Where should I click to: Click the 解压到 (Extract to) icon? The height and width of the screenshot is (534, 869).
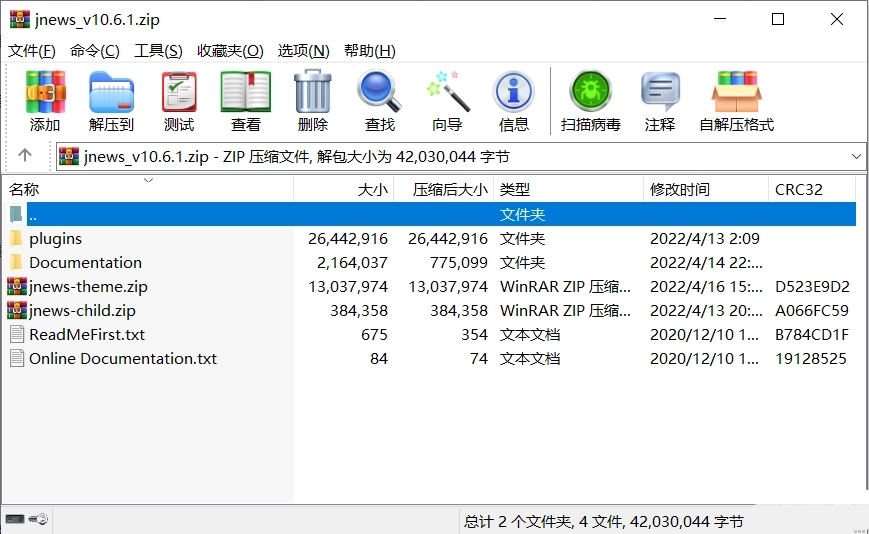pos(111,92)
